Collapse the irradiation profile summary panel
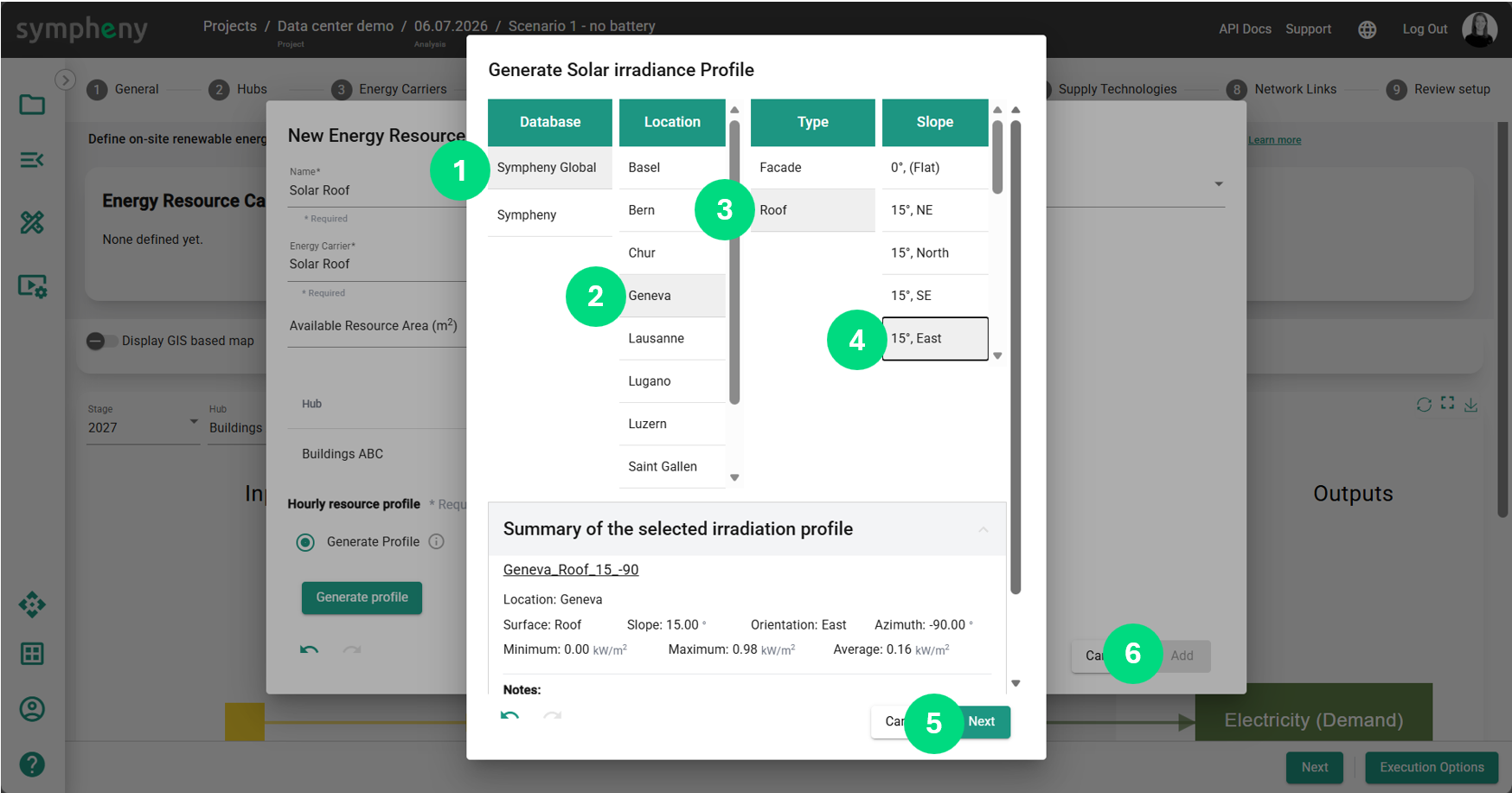1512x793 pixels. click(x=983, y=529)
